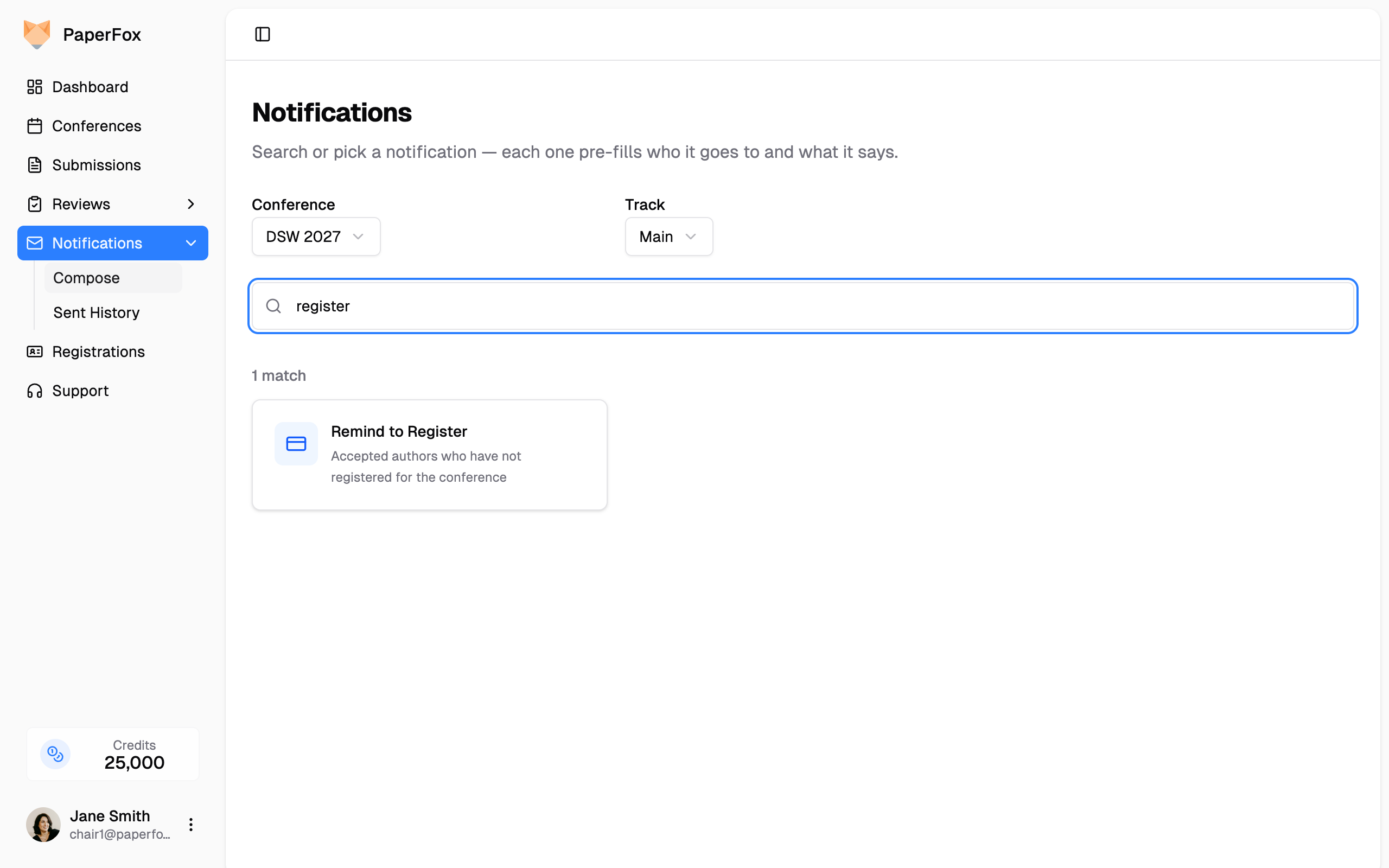The image size is (1389, 868).
Task: Collapse the Notifications submenu chevron
Action: (190, 243)
